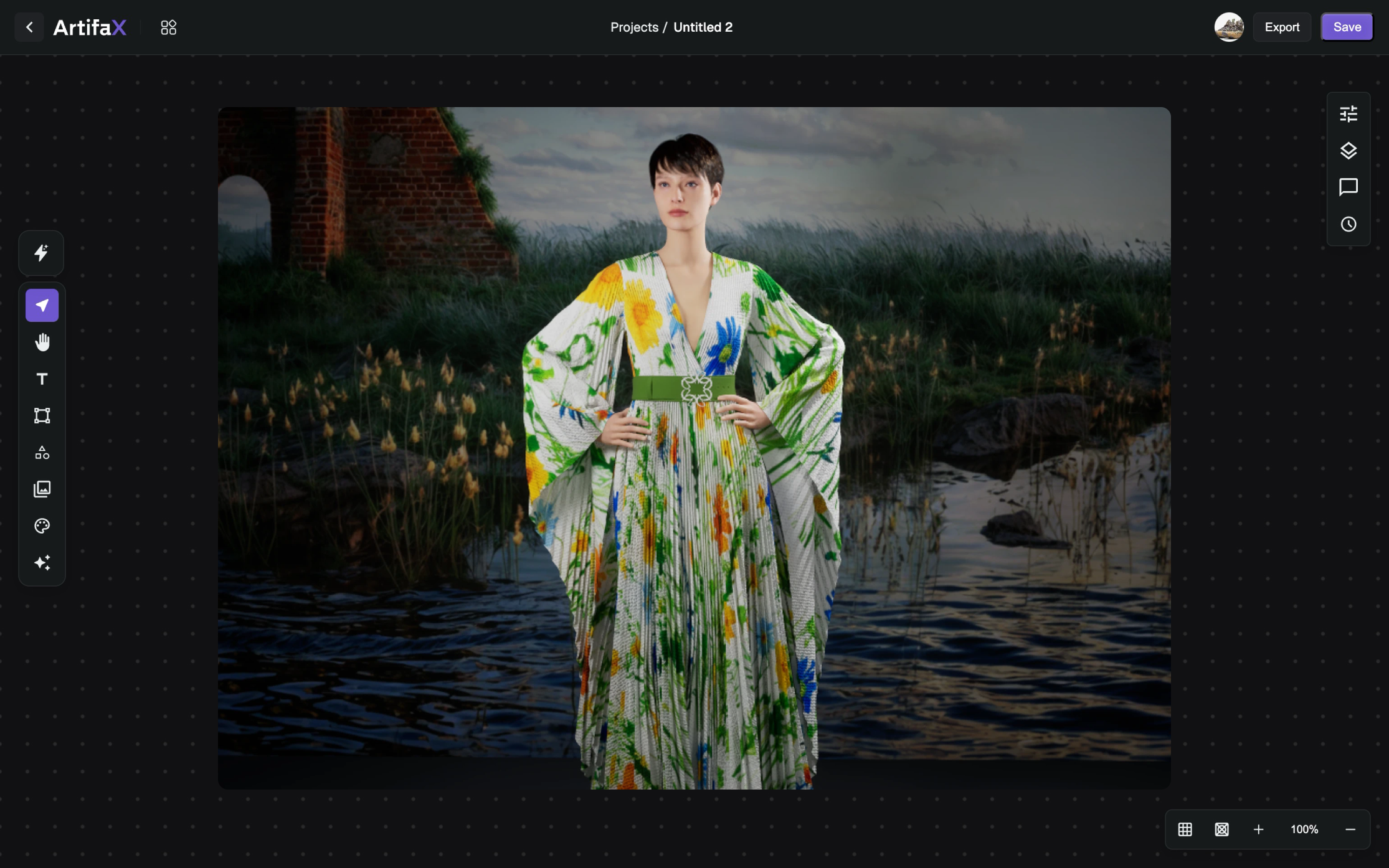Screen dimensions: 1389x868
Task: Zoom out with the minus button
Action: [1350, 829]
